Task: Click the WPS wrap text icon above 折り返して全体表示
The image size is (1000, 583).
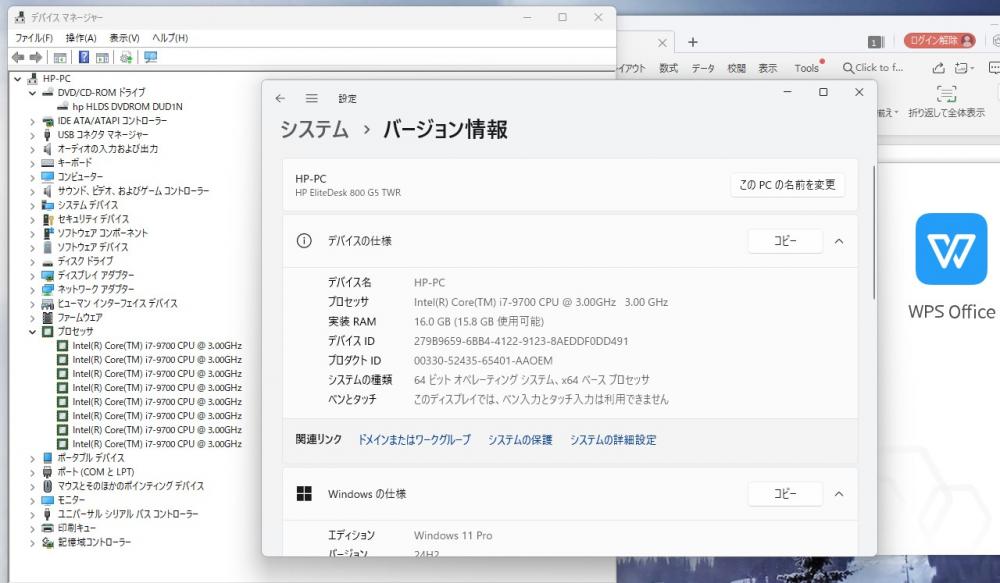Action: [x=946, y=94]
